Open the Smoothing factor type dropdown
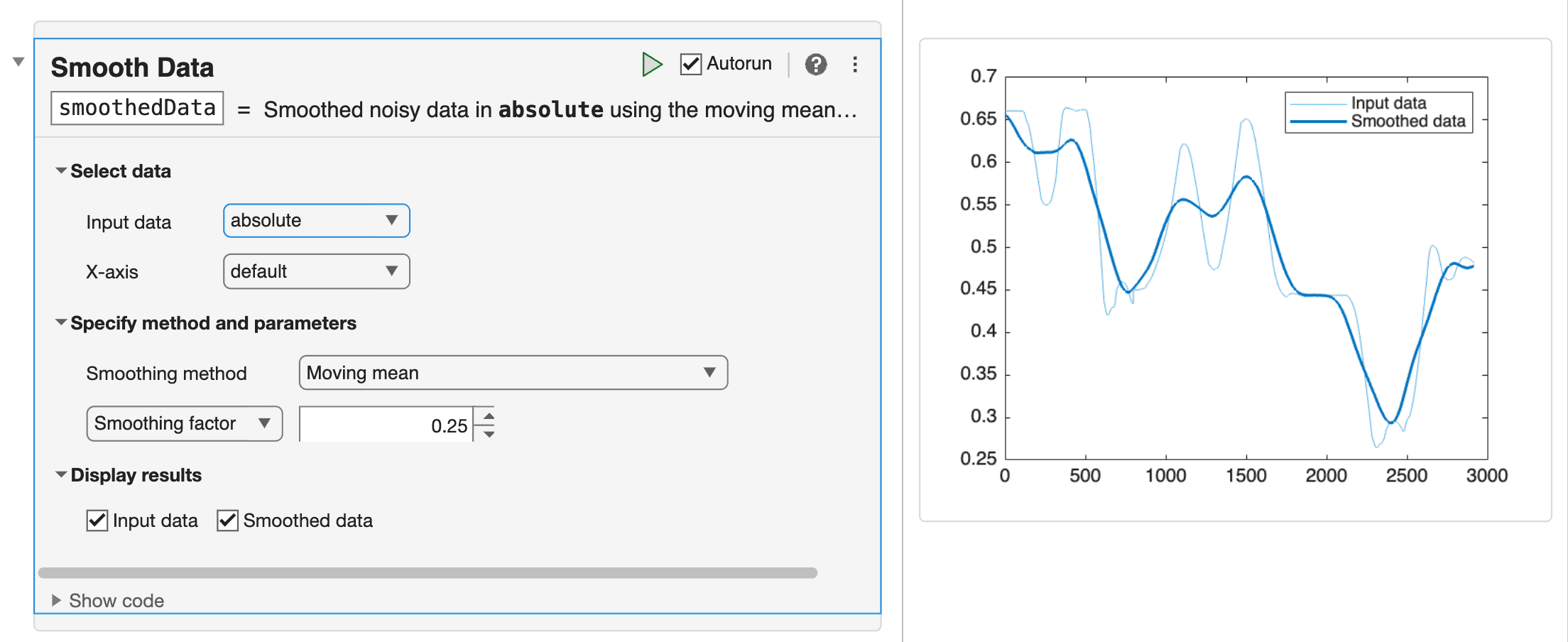The height and width of the screenshot is (642, 1568). point(184,424)
